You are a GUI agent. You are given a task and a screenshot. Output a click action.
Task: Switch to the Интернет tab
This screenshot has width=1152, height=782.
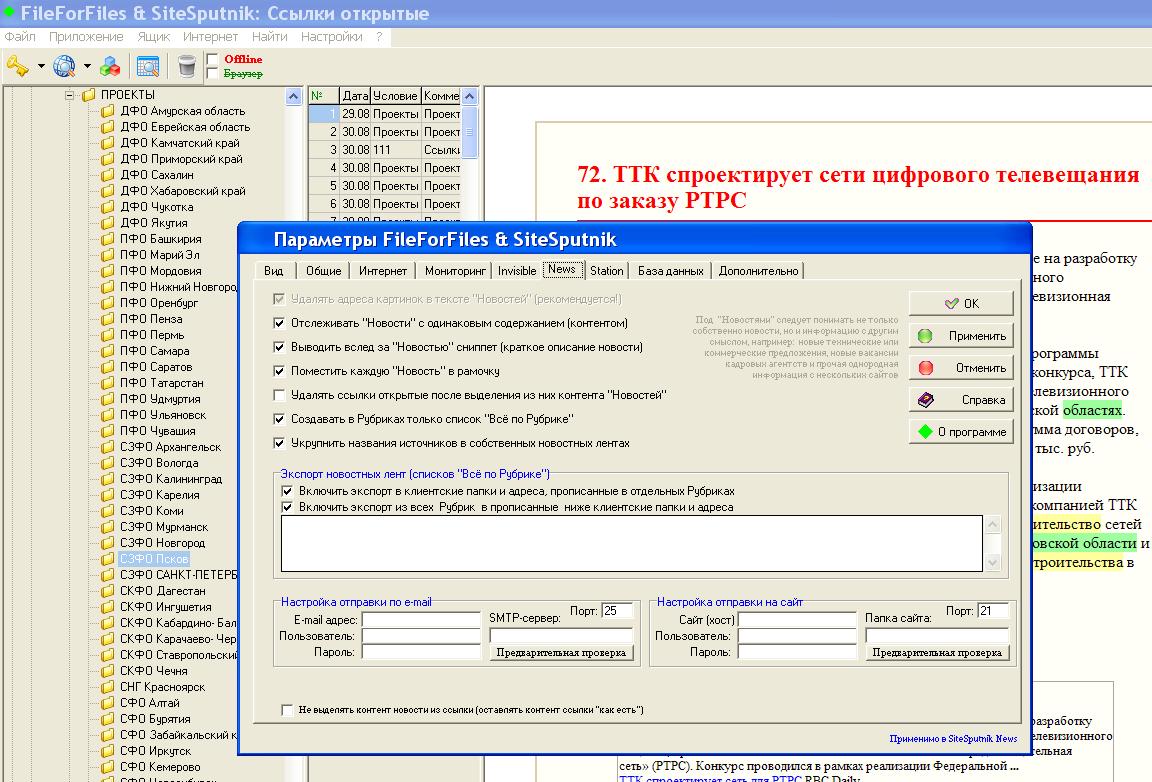click(x=383, y=270)
